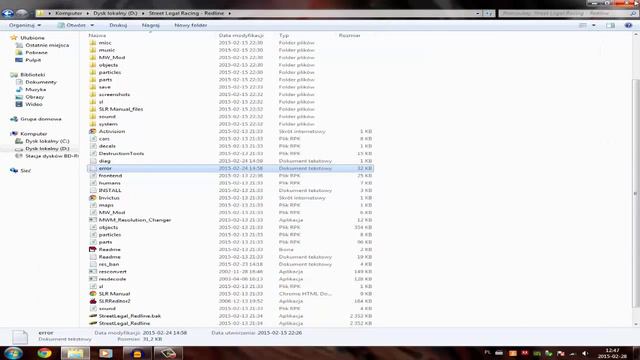Viewport: 640px width, 360px height.
Task: Select the StreetLegal_Redline application icon
Action: [93, 323]
